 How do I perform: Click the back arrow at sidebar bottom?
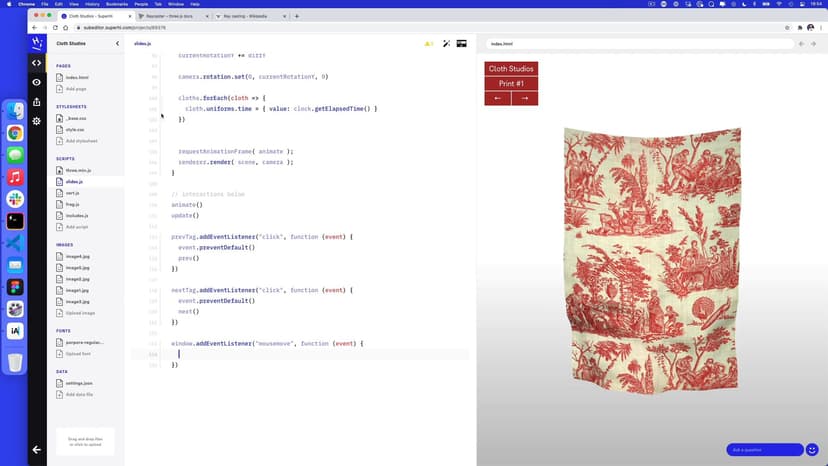point(37,449)
